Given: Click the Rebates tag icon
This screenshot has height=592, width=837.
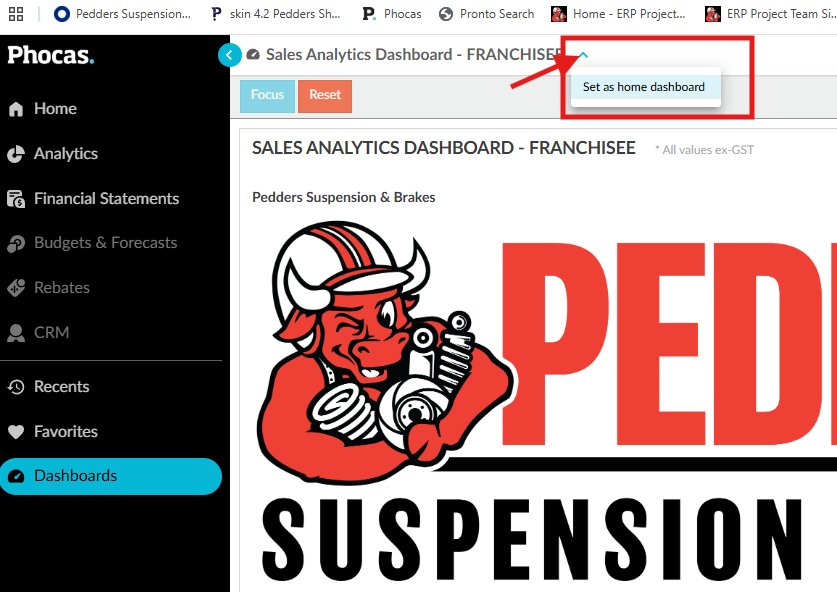Looking at the screenshot, I should coord(16,288).
